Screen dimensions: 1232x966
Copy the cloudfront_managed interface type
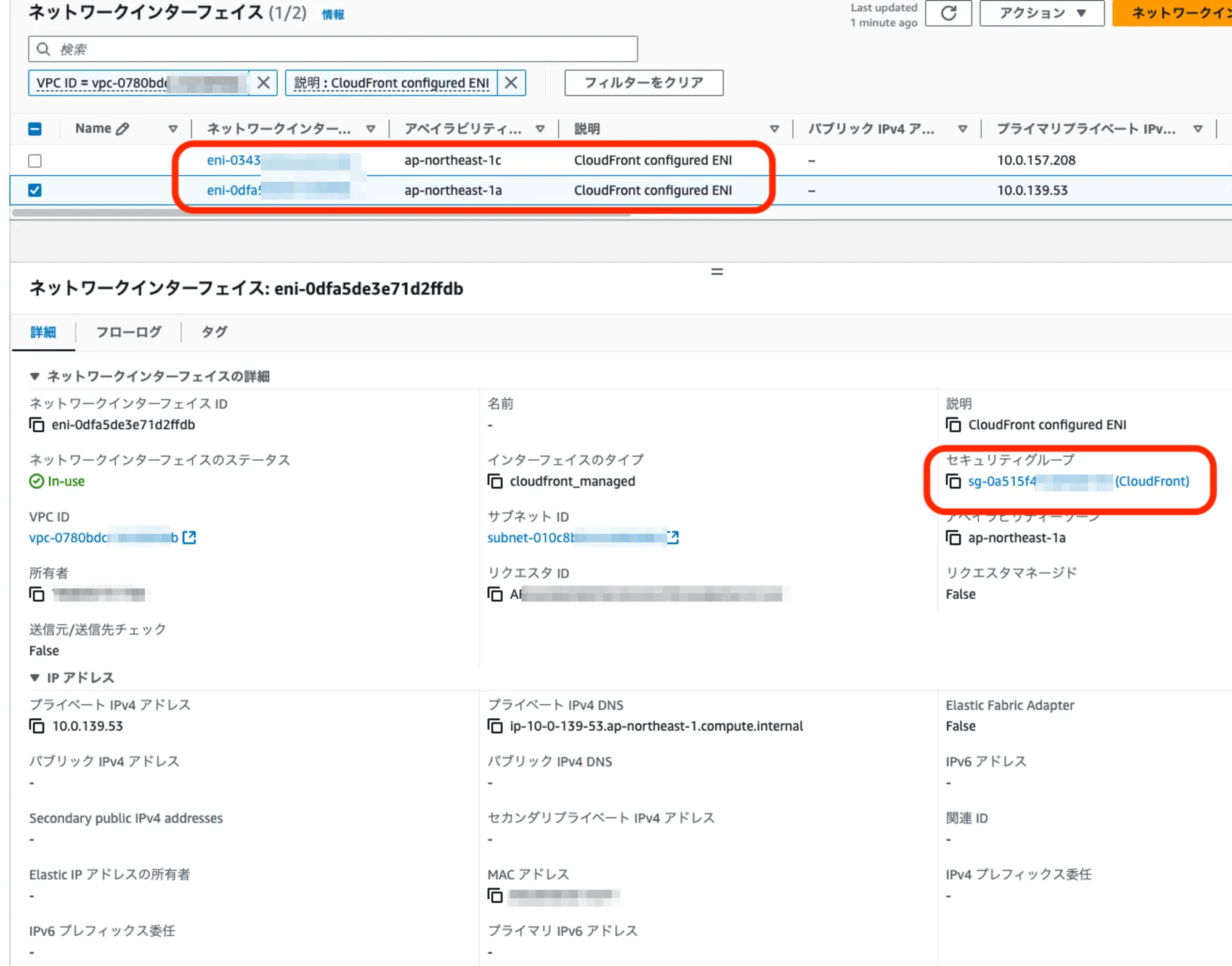coord(495,481)
